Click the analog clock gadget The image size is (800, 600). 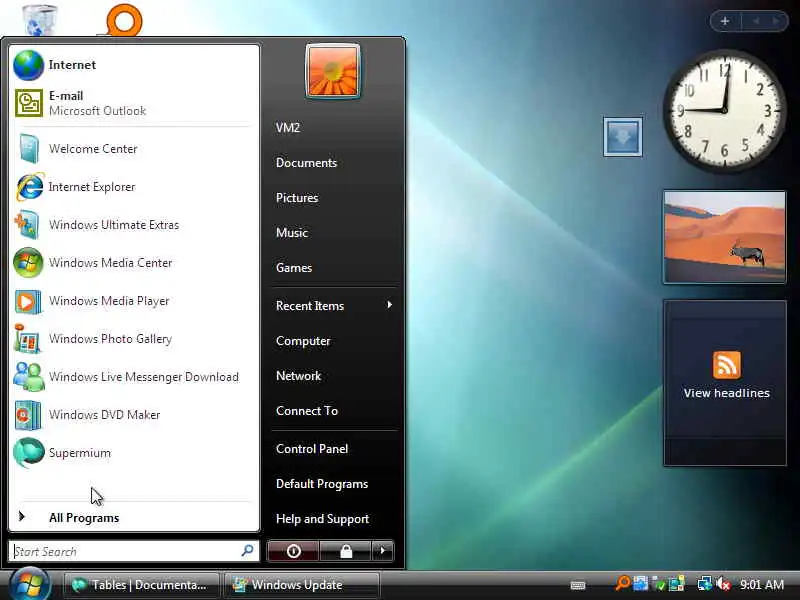pyautogui.click(x=724, y=111)
